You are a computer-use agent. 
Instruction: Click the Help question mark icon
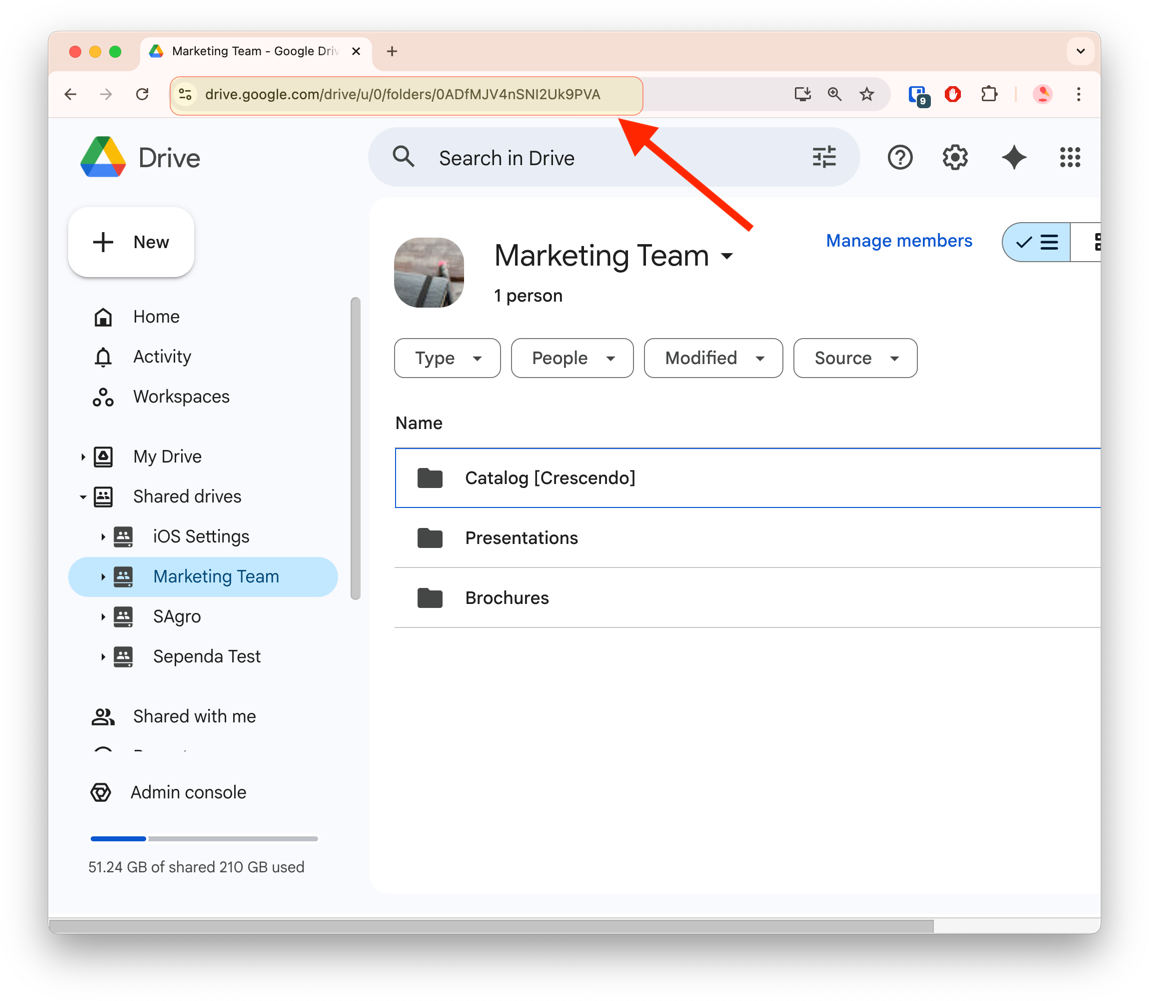pyautogui.click(x=900, y=158)
